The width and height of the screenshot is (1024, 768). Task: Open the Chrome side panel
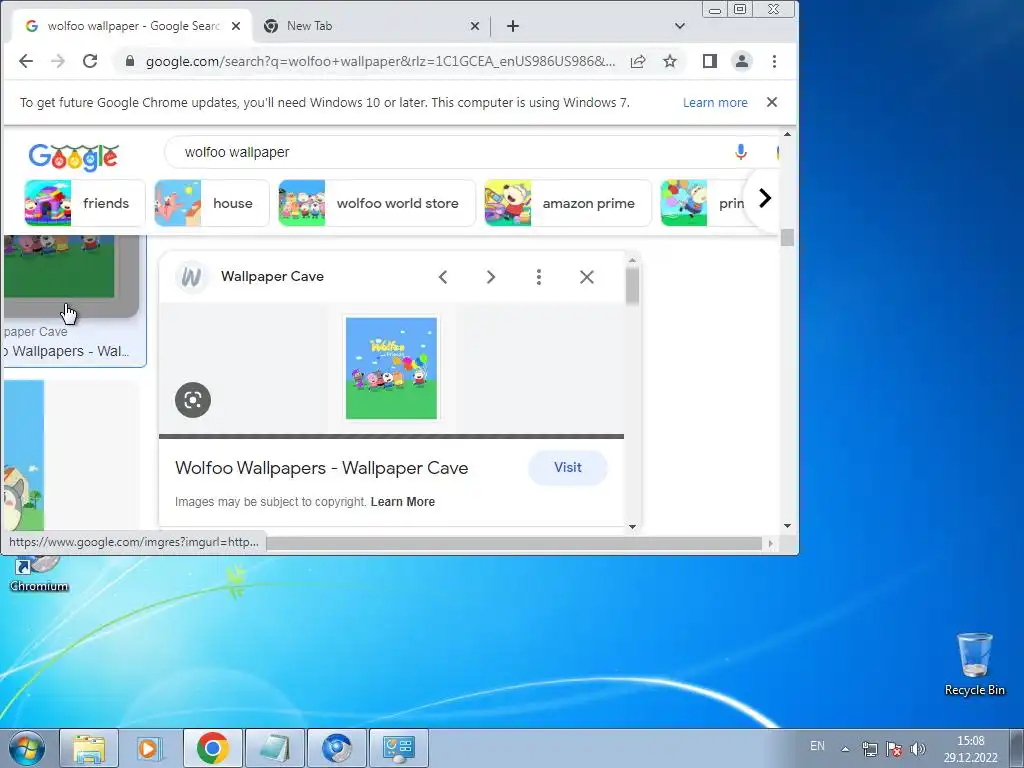[x=710, y=61]
